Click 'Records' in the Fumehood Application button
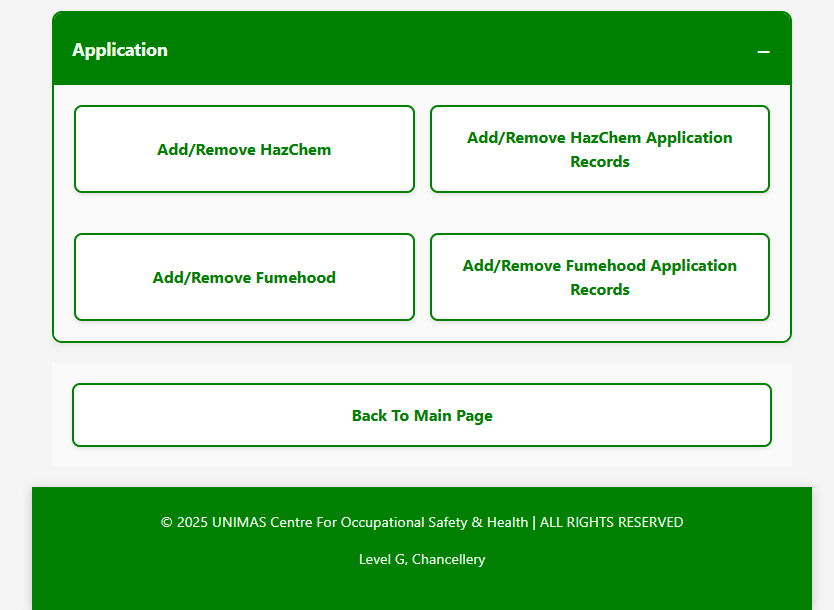834x610 pixels. (600, 290)
